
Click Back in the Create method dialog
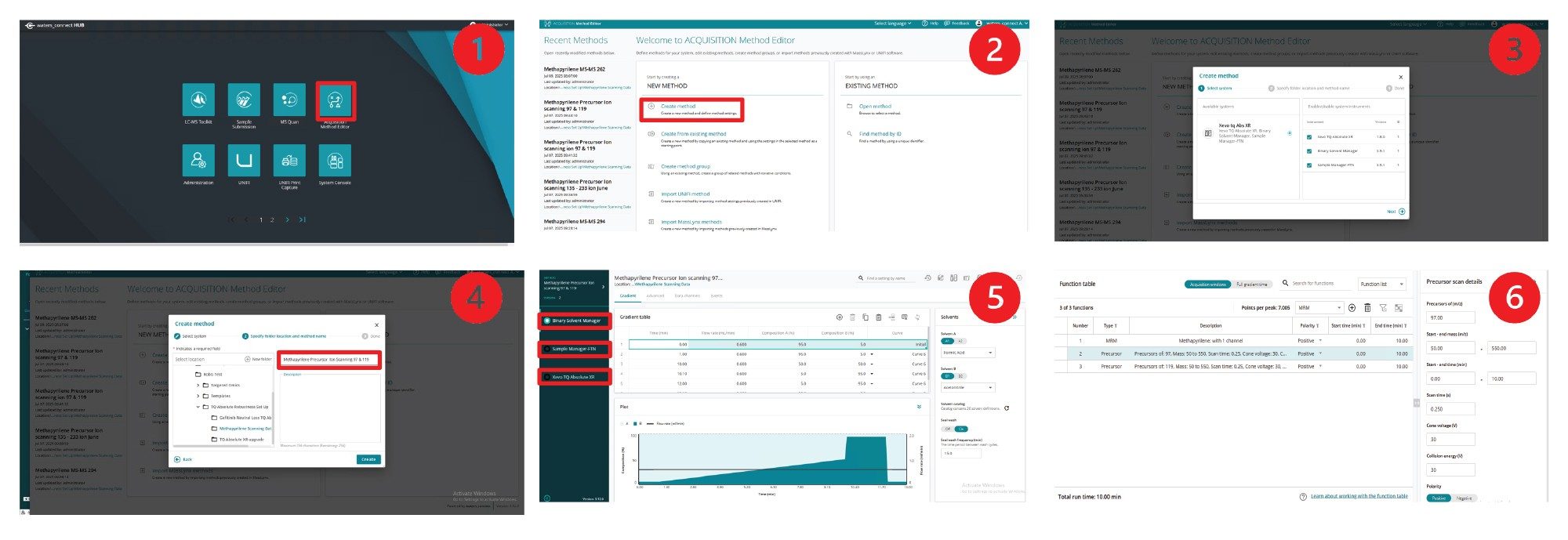pos(183,459)
